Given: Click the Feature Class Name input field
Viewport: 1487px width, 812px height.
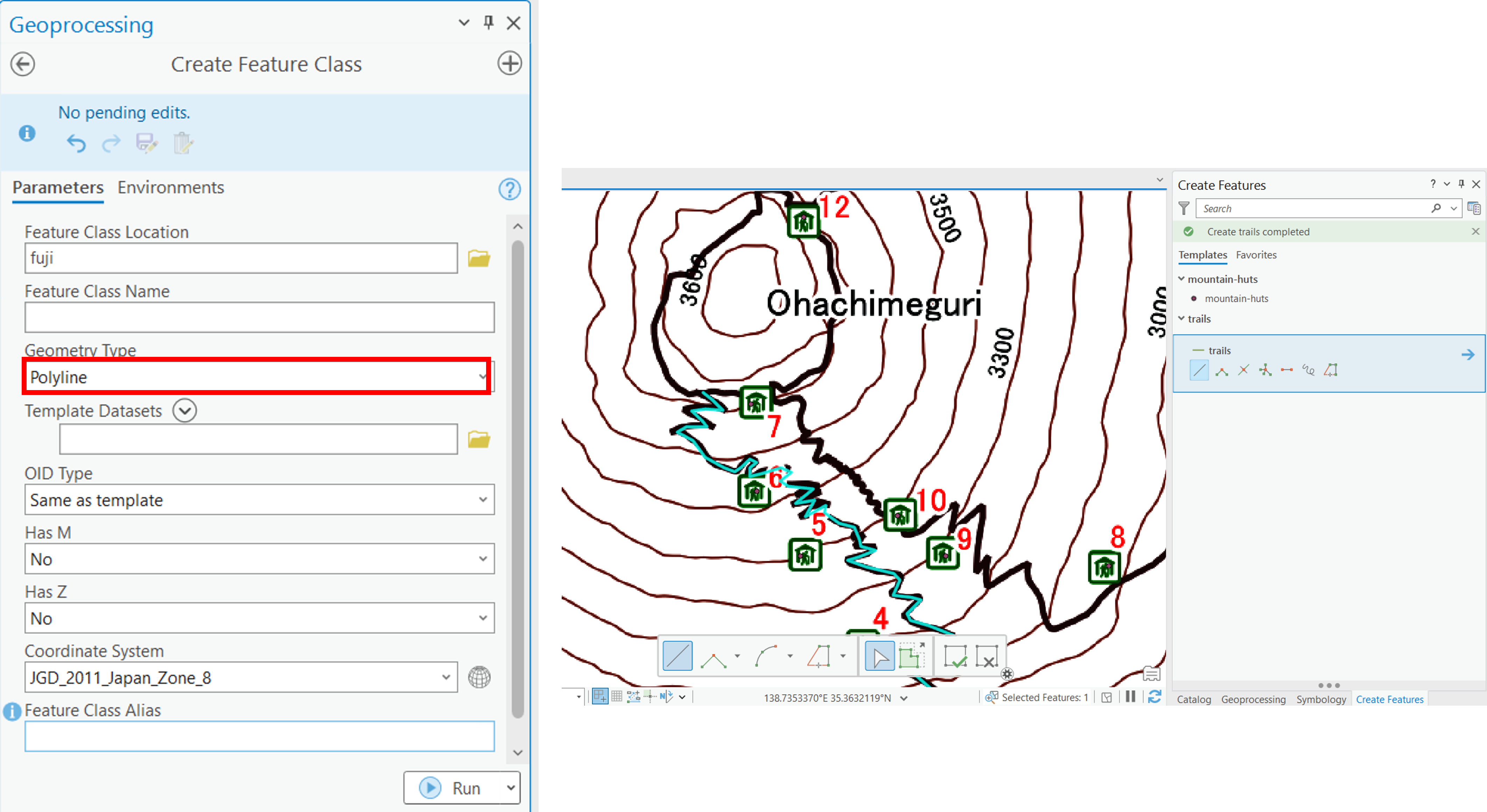Looking at the screenshot, I should pos(259,317).
